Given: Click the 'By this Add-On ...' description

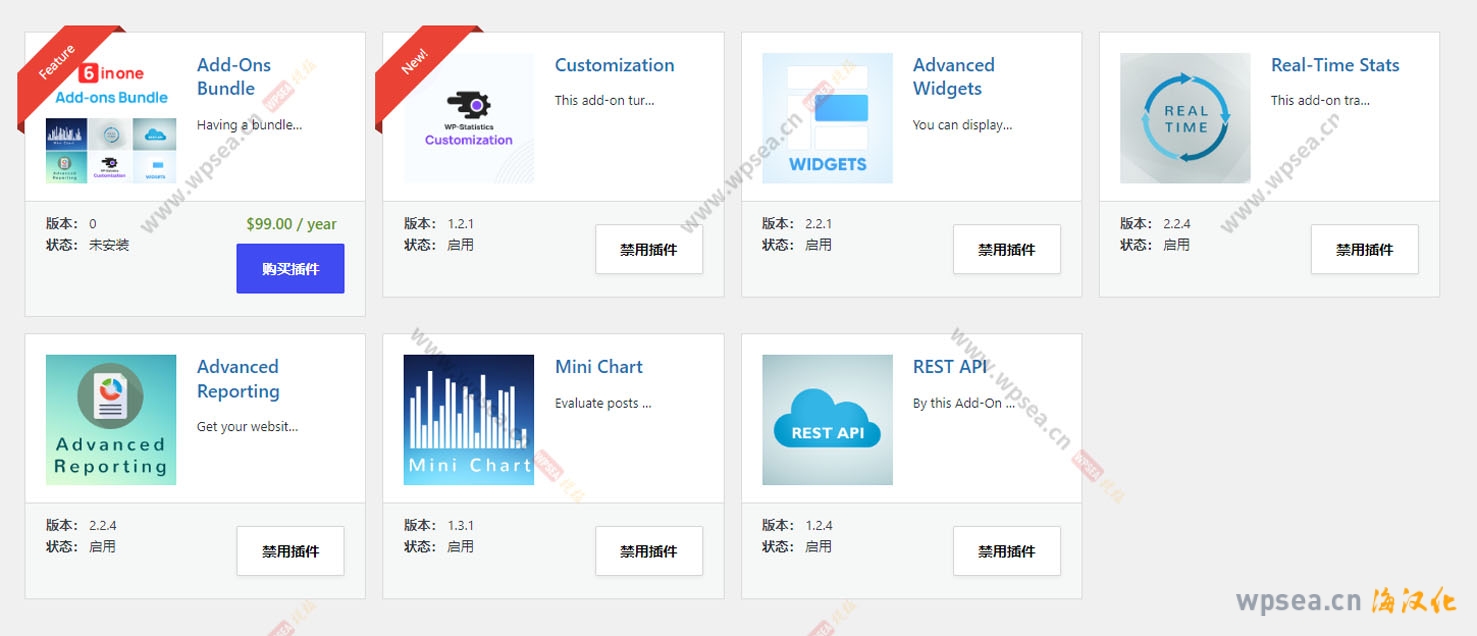Looking at the screenshot, I should point(964,403).
